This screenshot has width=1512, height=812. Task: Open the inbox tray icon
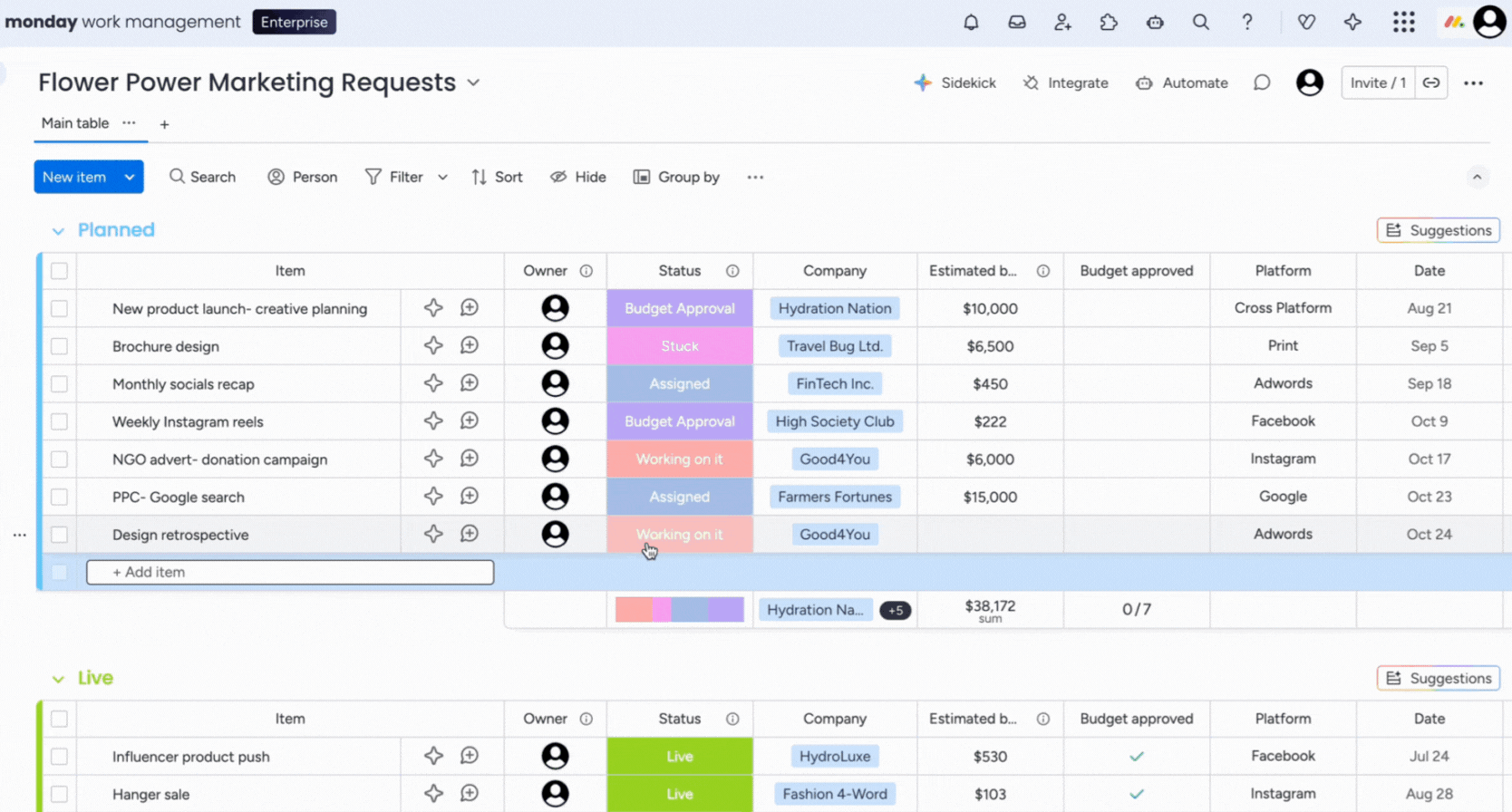coord(1017,22)
